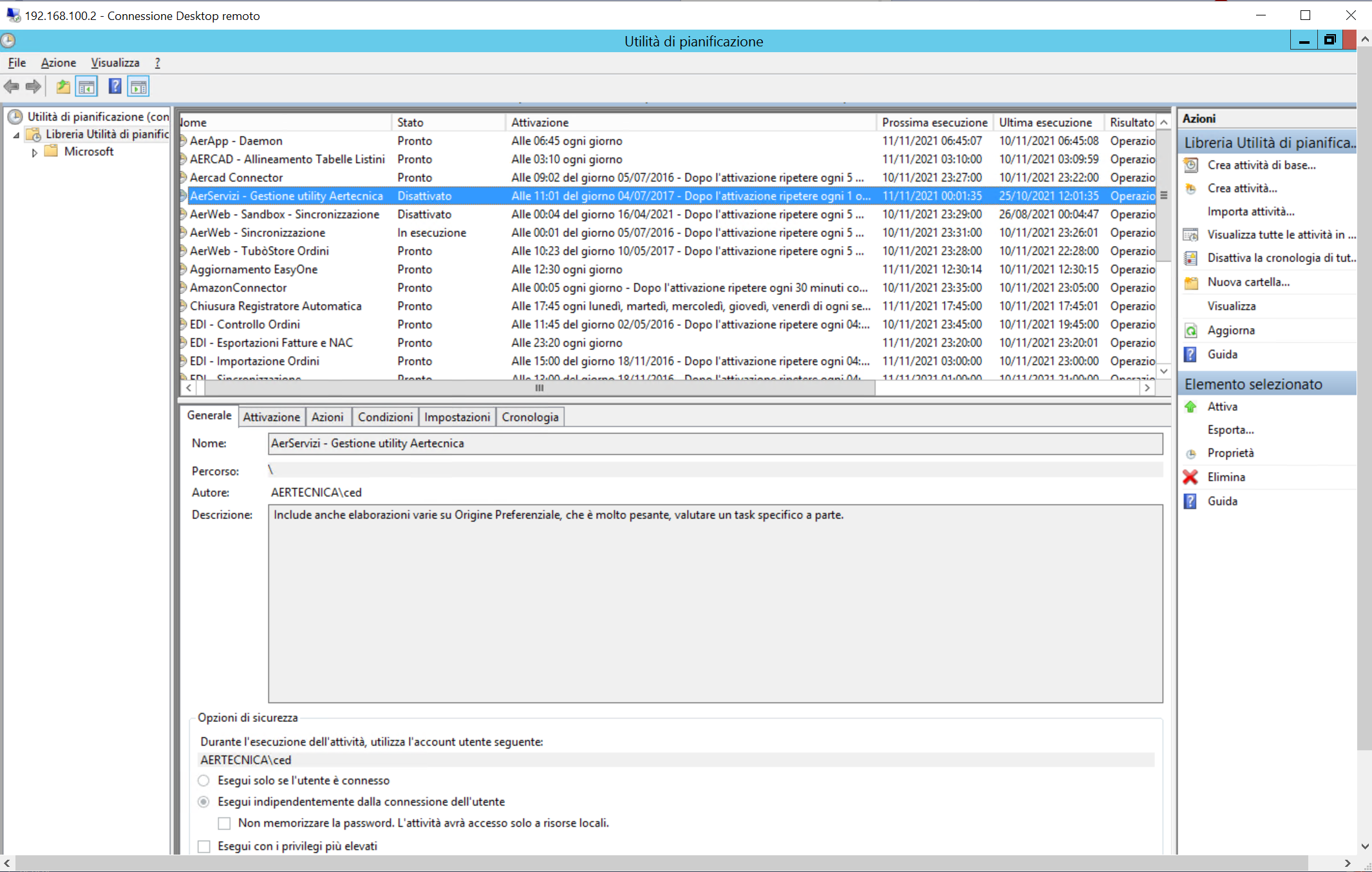Collapse the Libreria Utilità di pianificazione tree node
The image size is (1372, 872).
[x=16, y=135]
